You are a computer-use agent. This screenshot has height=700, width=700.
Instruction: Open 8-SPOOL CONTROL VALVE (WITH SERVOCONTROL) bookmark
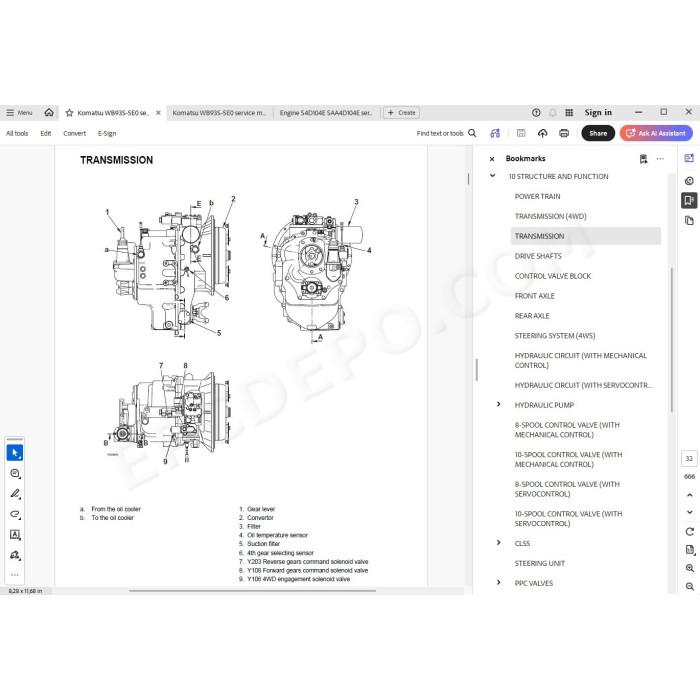point(567,489)
